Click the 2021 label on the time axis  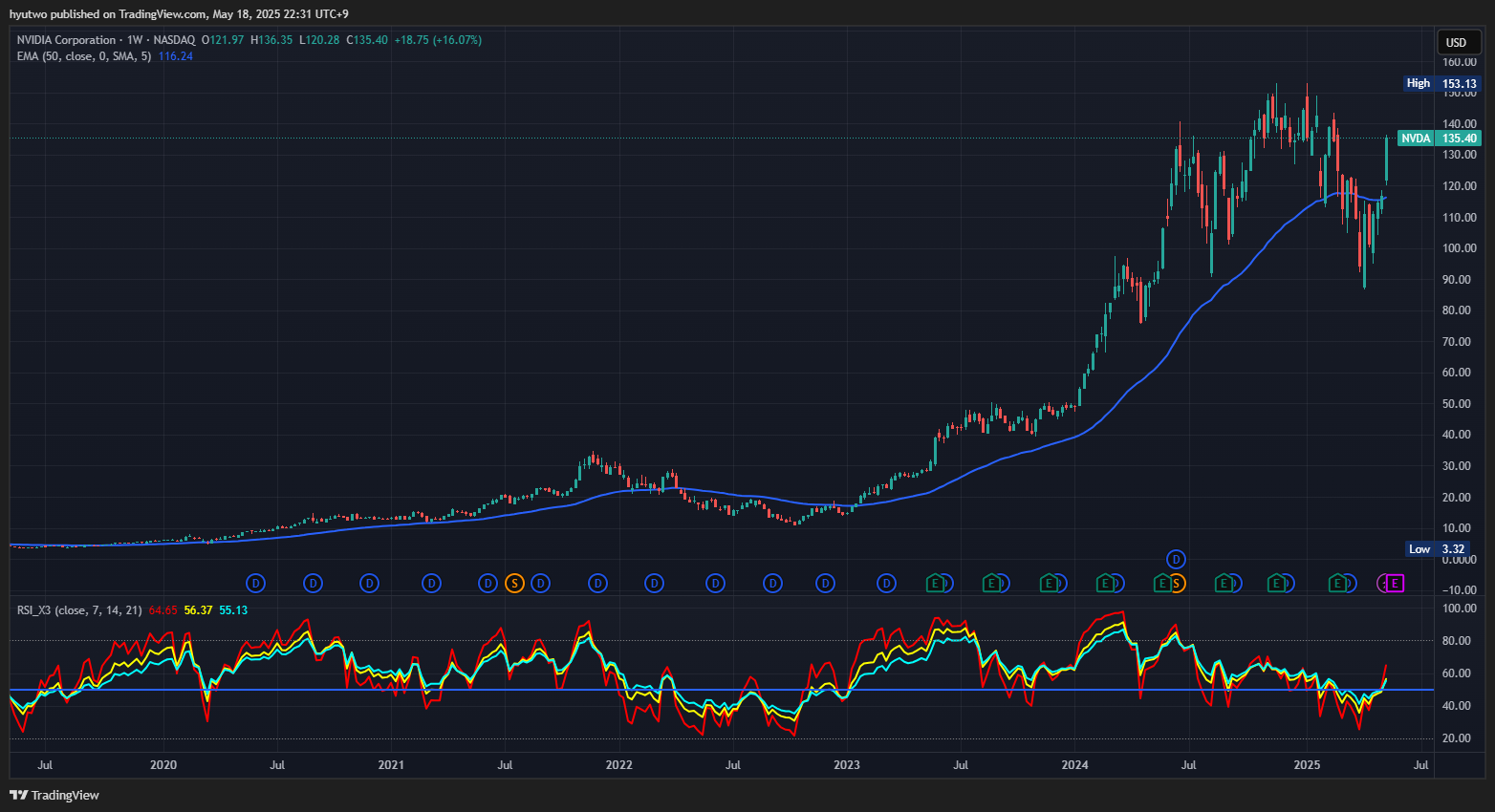click(391, 765)
